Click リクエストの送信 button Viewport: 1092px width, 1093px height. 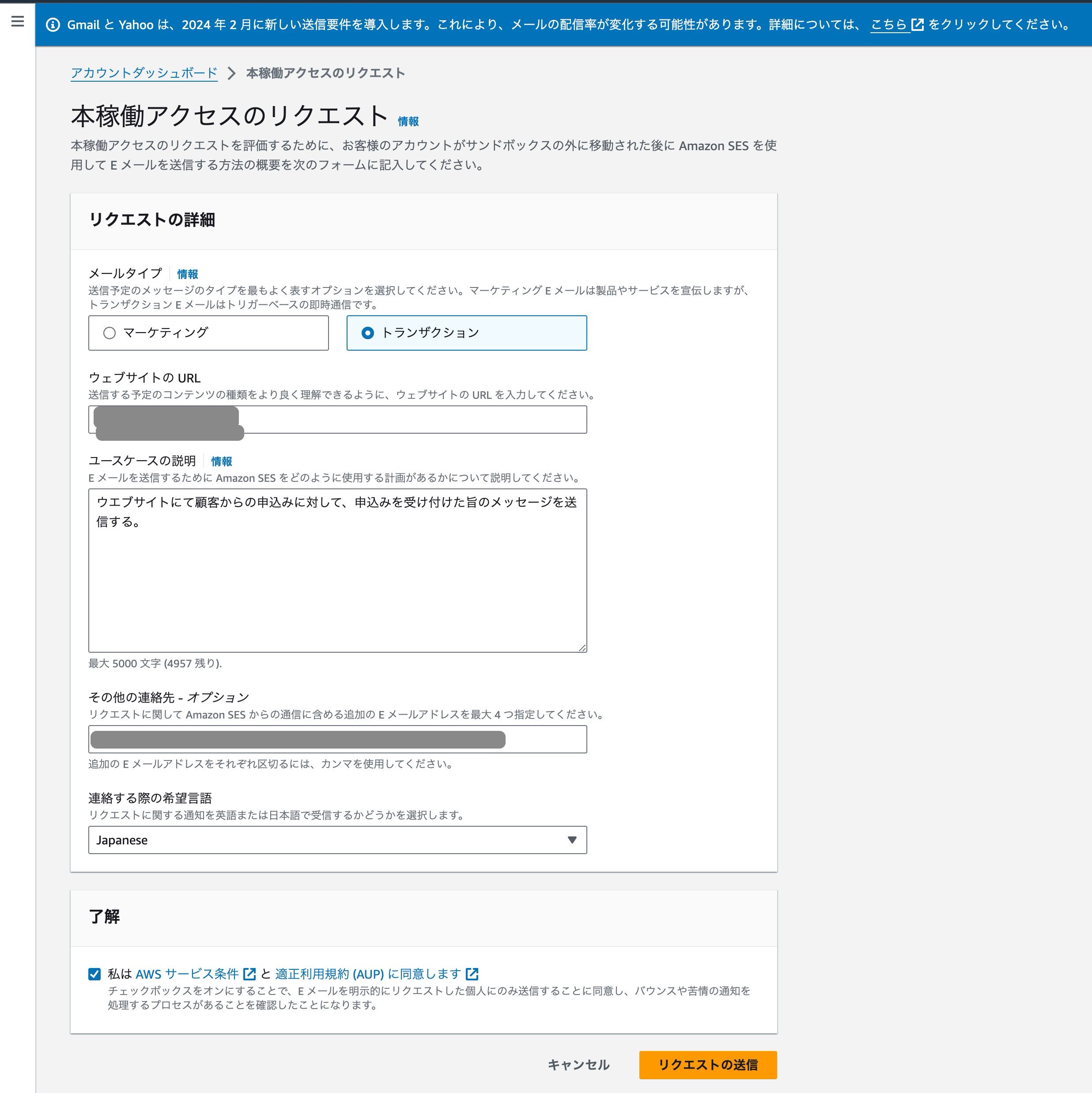point(708,1065)
